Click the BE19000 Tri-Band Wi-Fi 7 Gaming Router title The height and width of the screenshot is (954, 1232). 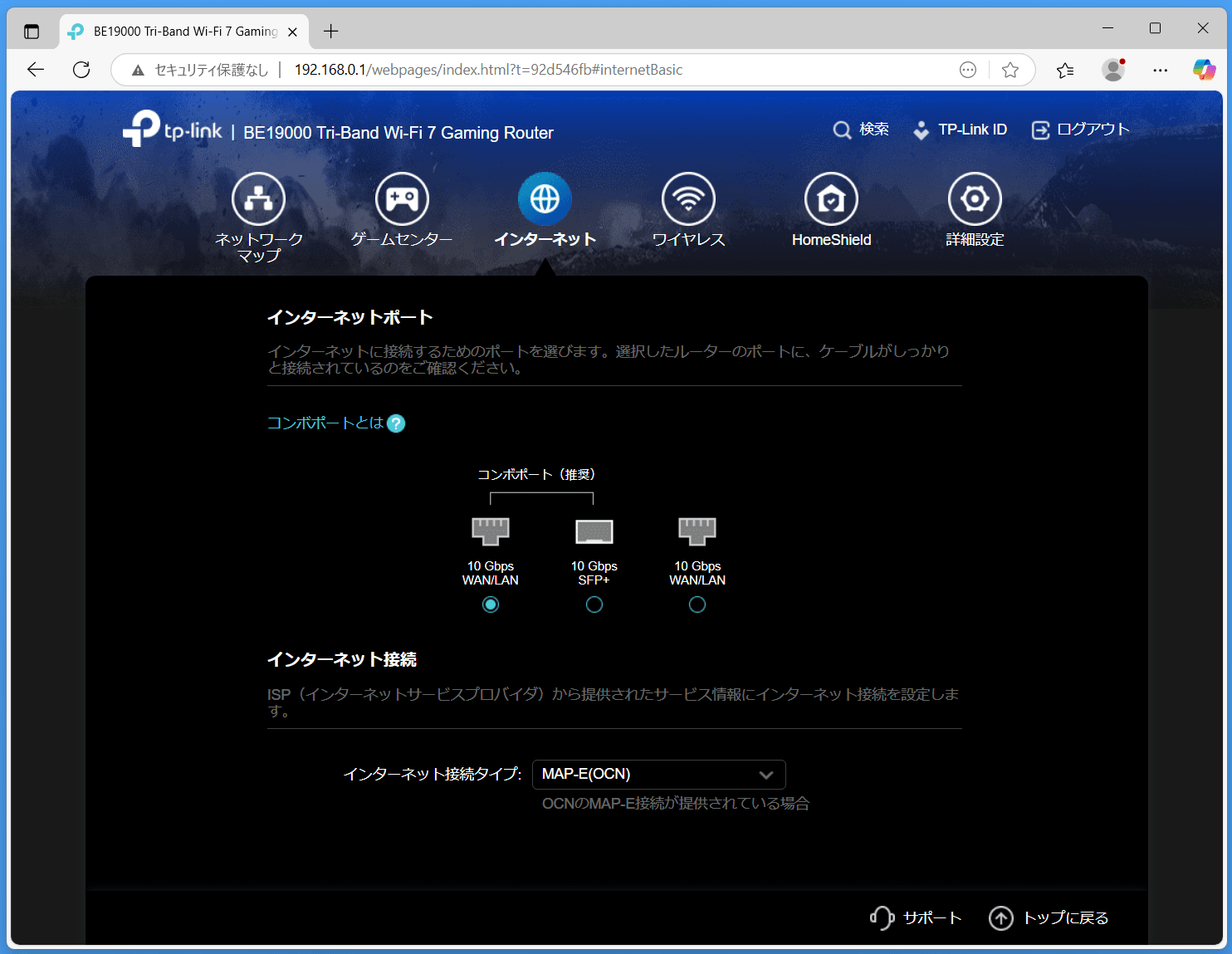coord(398,133)
